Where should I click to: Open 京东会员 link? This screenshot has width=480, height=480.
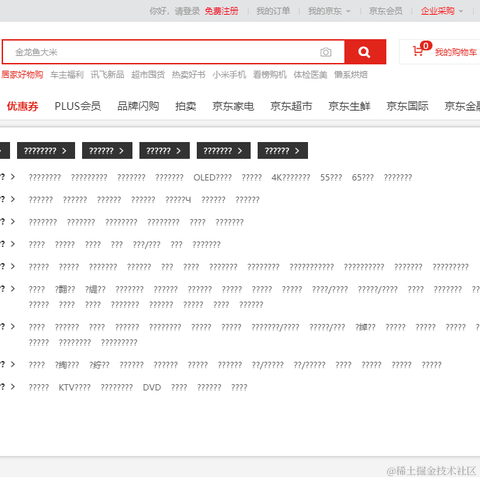(x=386, y=11)
